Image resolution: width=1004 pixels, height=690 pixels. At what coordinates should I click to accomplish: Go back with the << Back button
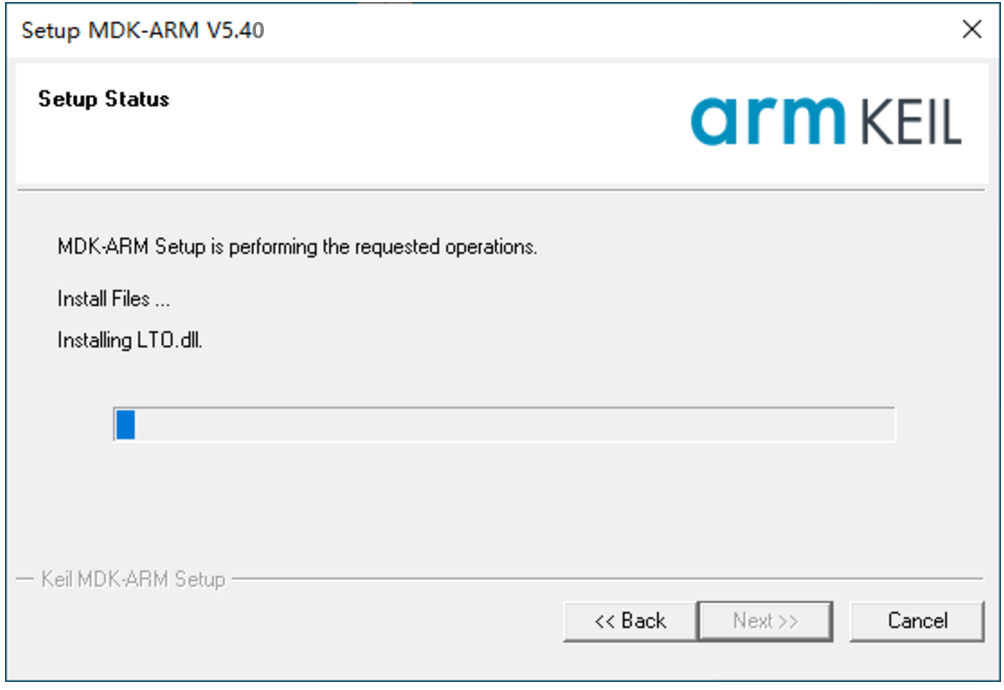(x=630, y=620)
